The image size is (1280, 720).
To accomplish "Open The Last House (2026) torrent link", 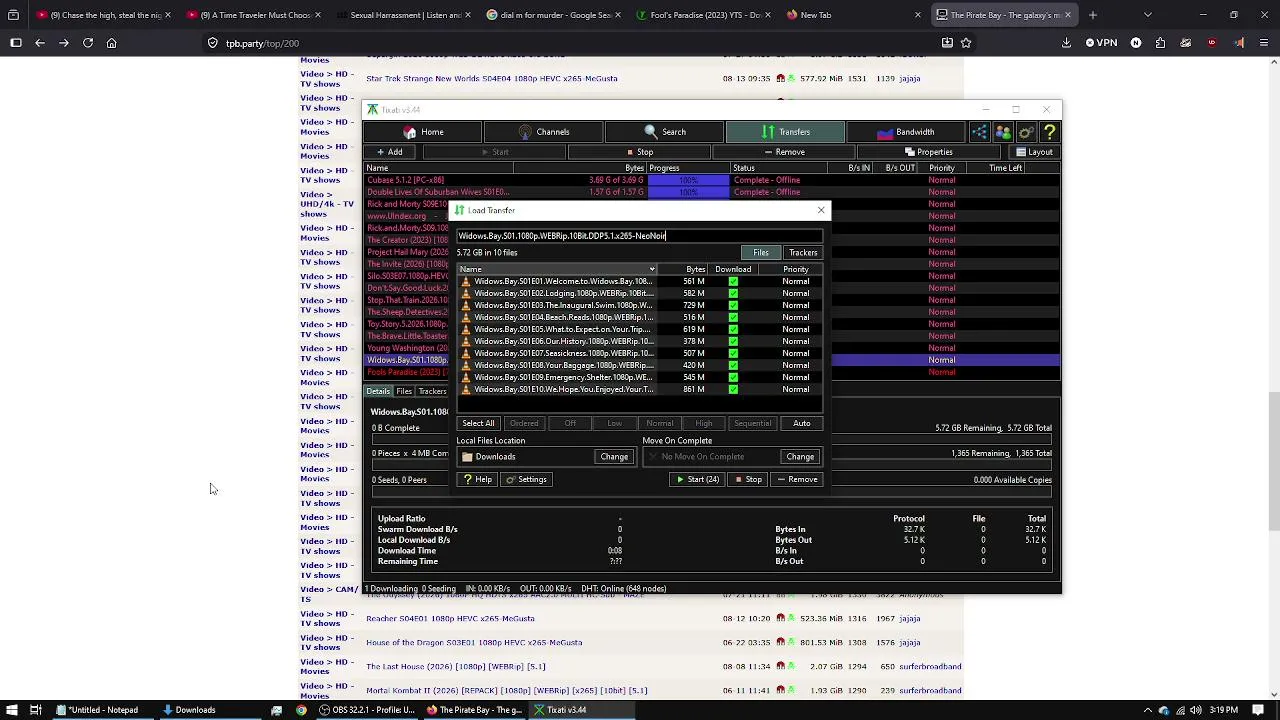I will pos(456,666).
